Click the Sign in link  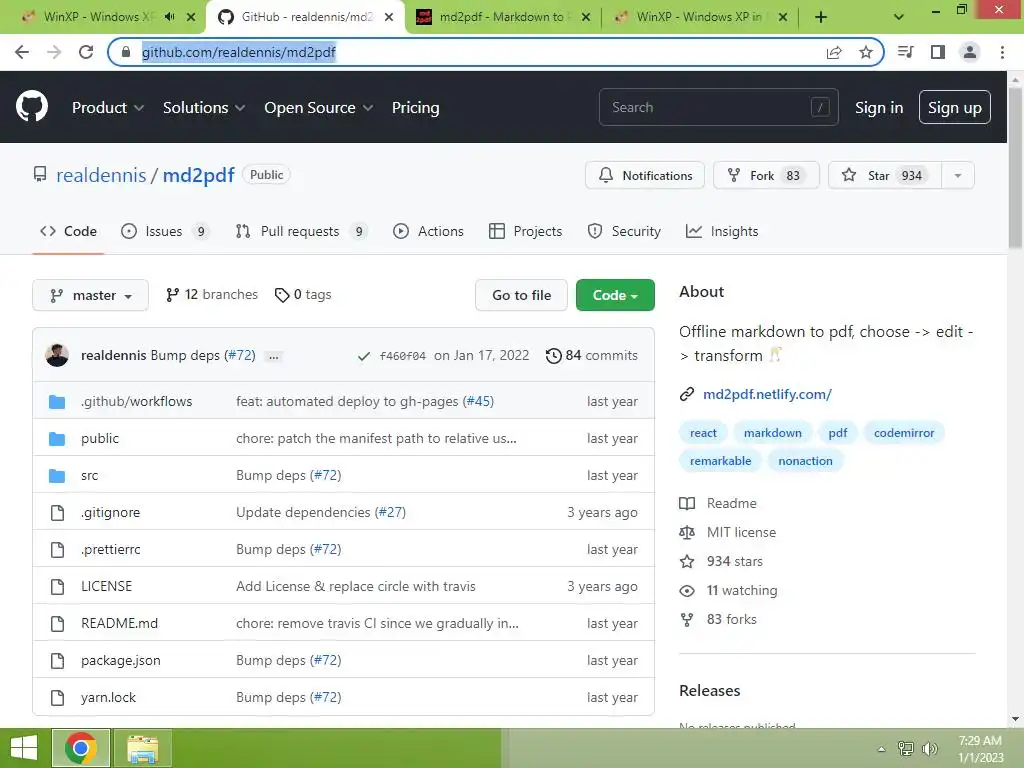[879, 108]
